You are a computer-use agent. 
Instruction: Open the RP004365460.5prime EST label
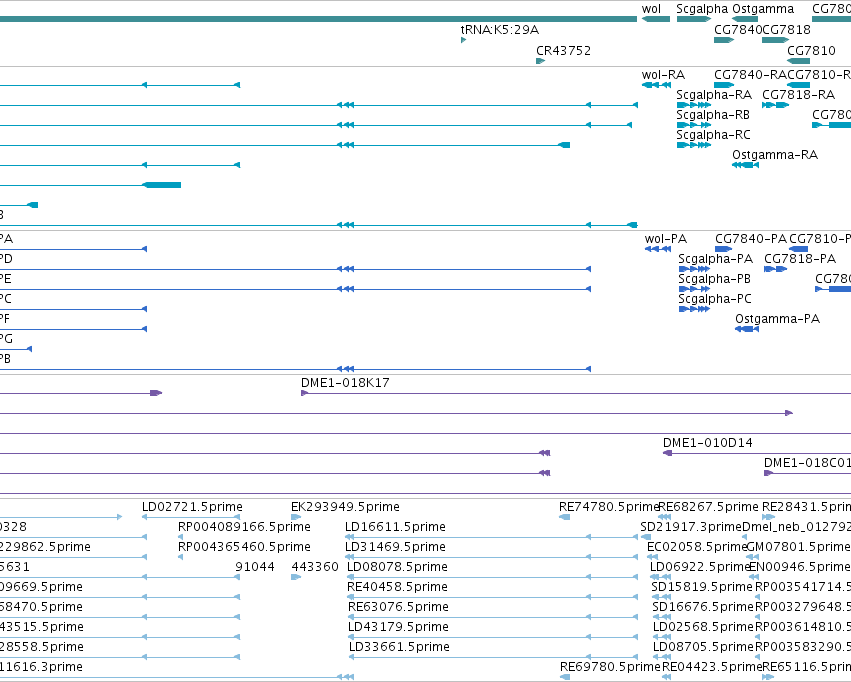coord(244,547)
